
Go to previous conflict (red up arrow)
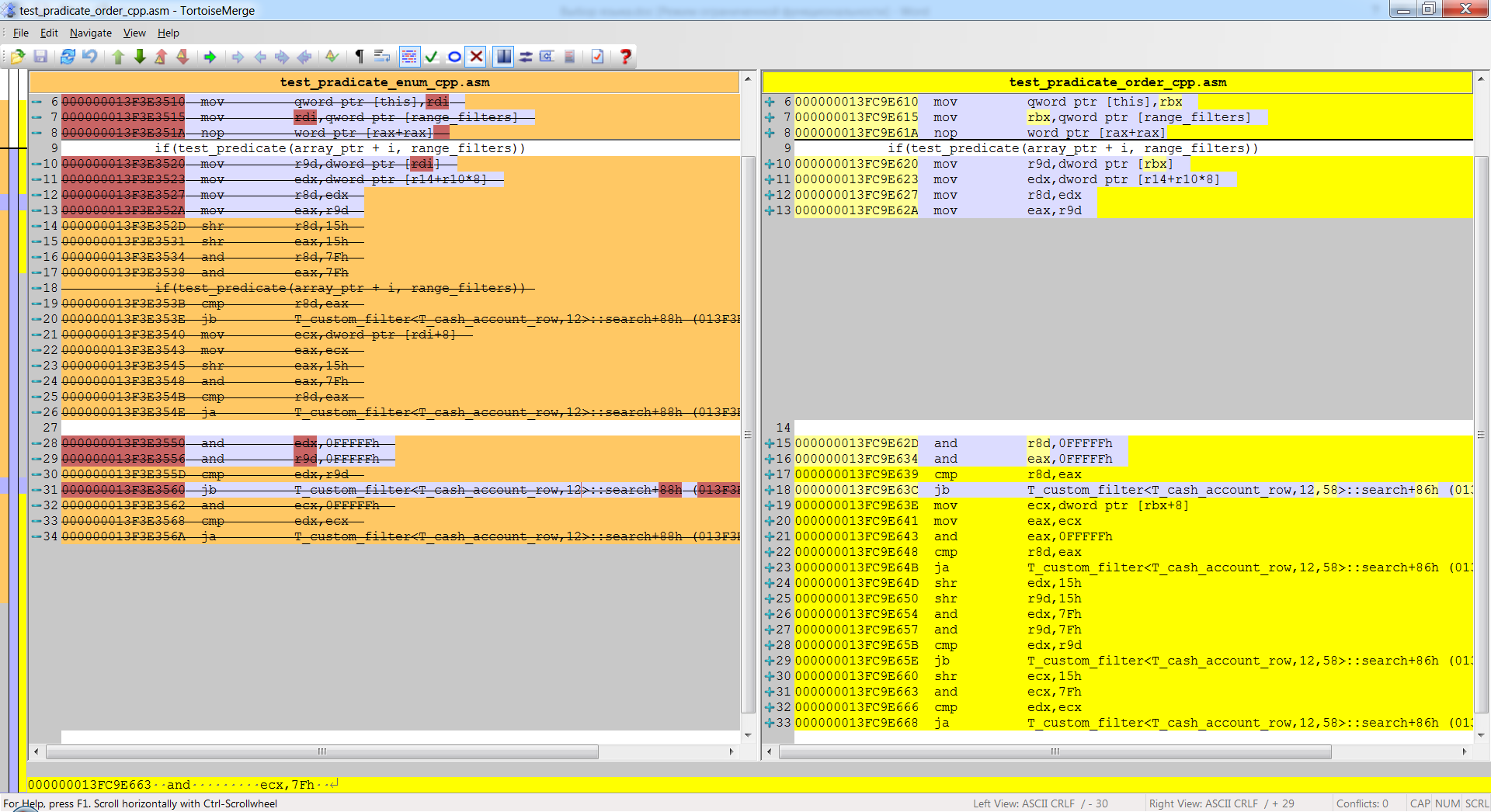[x=161, y=56]
